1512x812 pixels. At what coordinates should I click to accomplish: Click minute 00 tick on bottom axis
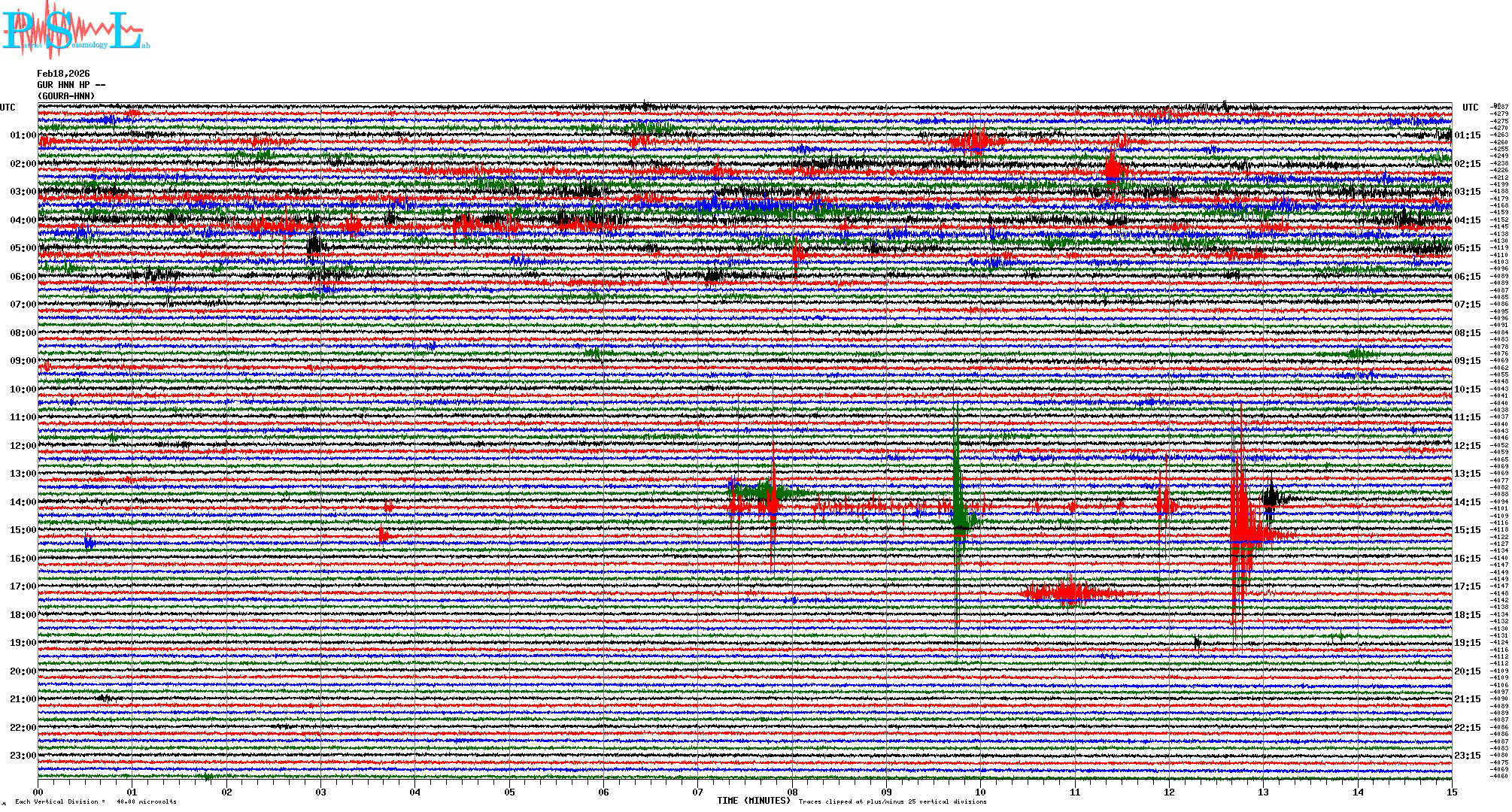(38, 792)
